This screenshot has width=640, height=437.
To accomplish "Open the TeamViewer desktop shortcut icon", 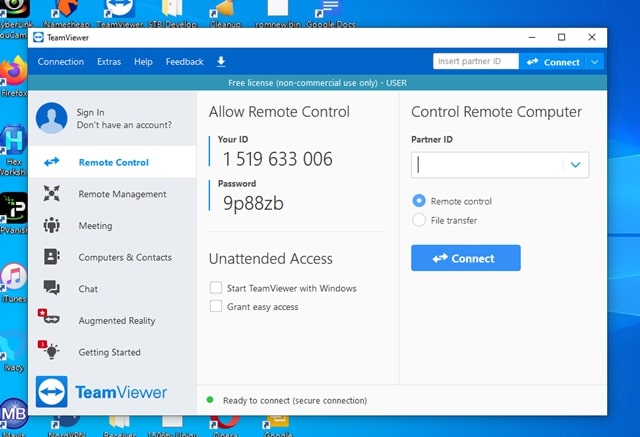I will point(119,10).
